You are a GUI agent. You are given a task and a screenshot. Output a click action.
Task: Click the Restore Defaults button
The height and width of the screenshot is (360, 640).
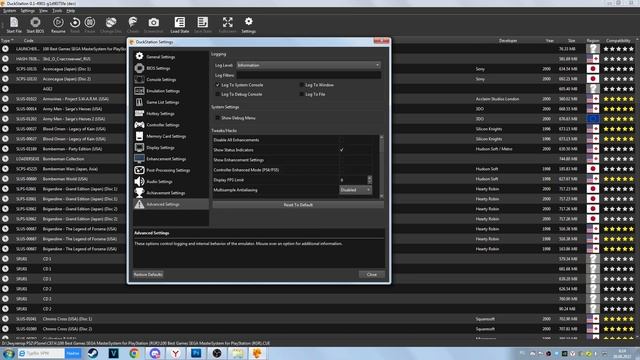(x=148, y=274)
